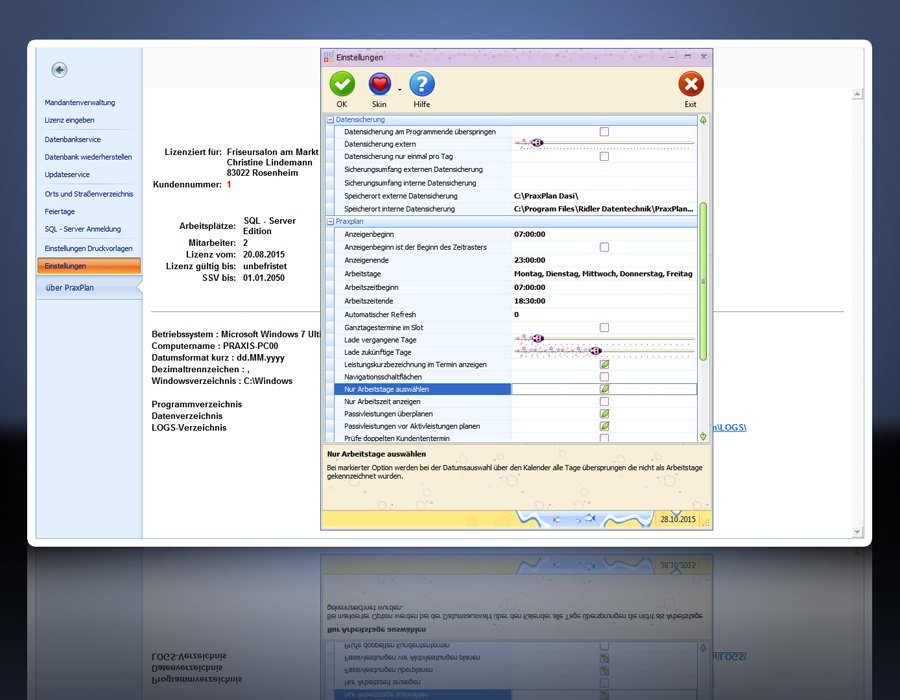The height and width of the screenshot is (700, 900).
Task: Edit the Anzeigenbeginn value 07:00:00
Action: (x=604, y=234)
